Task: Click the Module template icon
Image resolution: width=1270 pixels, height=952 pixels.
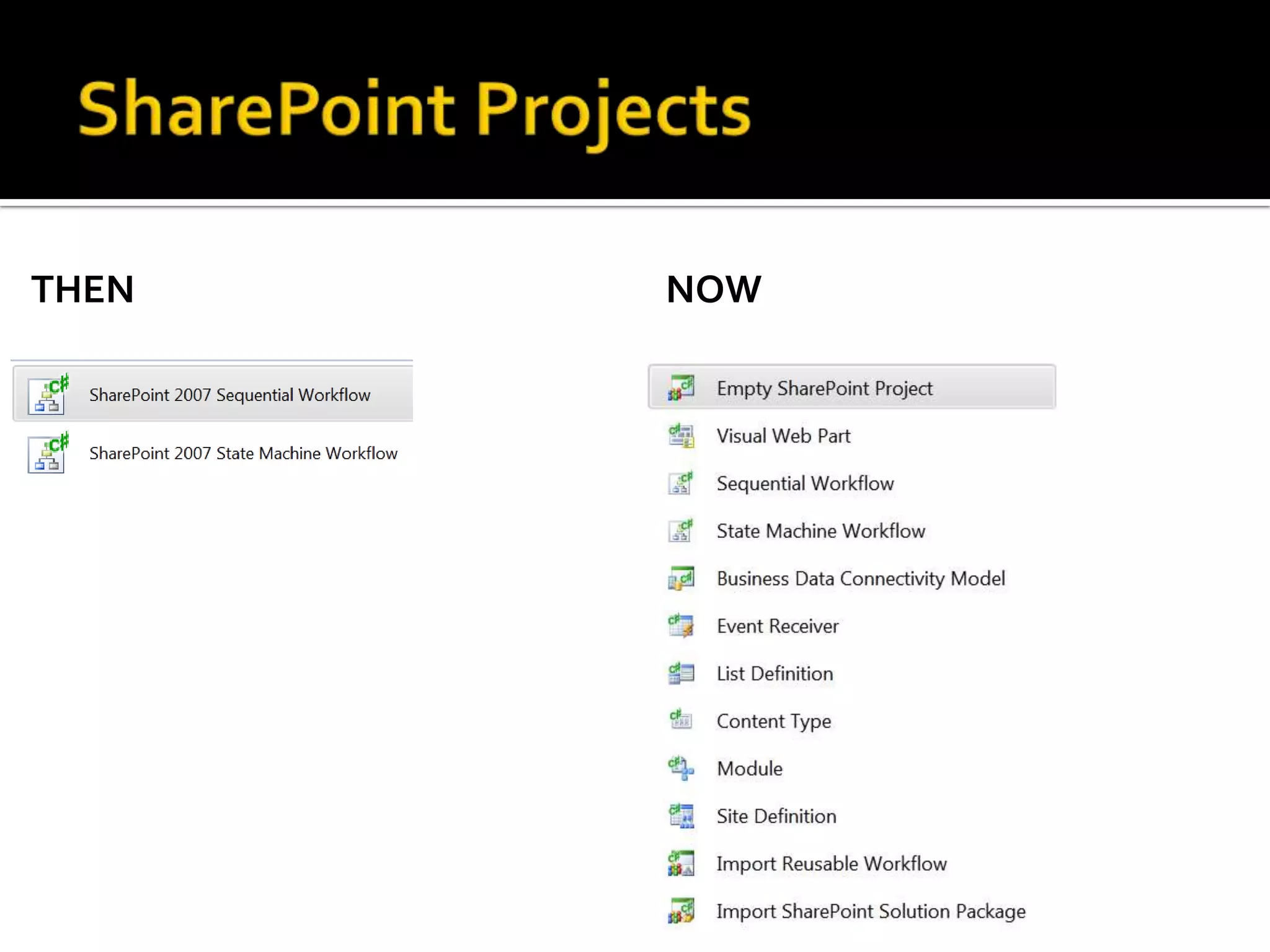Action: pyautogui.click(x=681, y=769)
